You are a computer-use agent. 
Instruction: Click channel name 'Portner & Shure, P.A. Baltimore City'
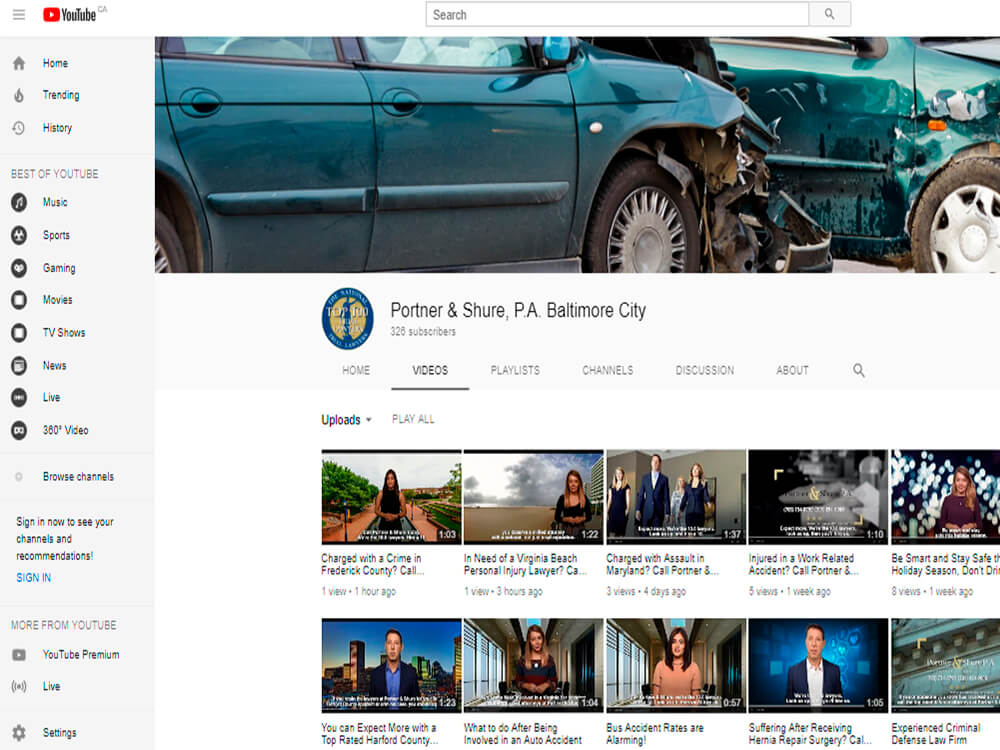[518, 311]
